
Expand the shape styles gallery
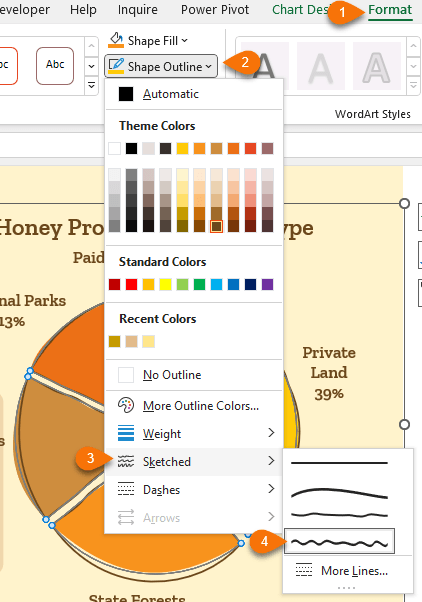91,85
